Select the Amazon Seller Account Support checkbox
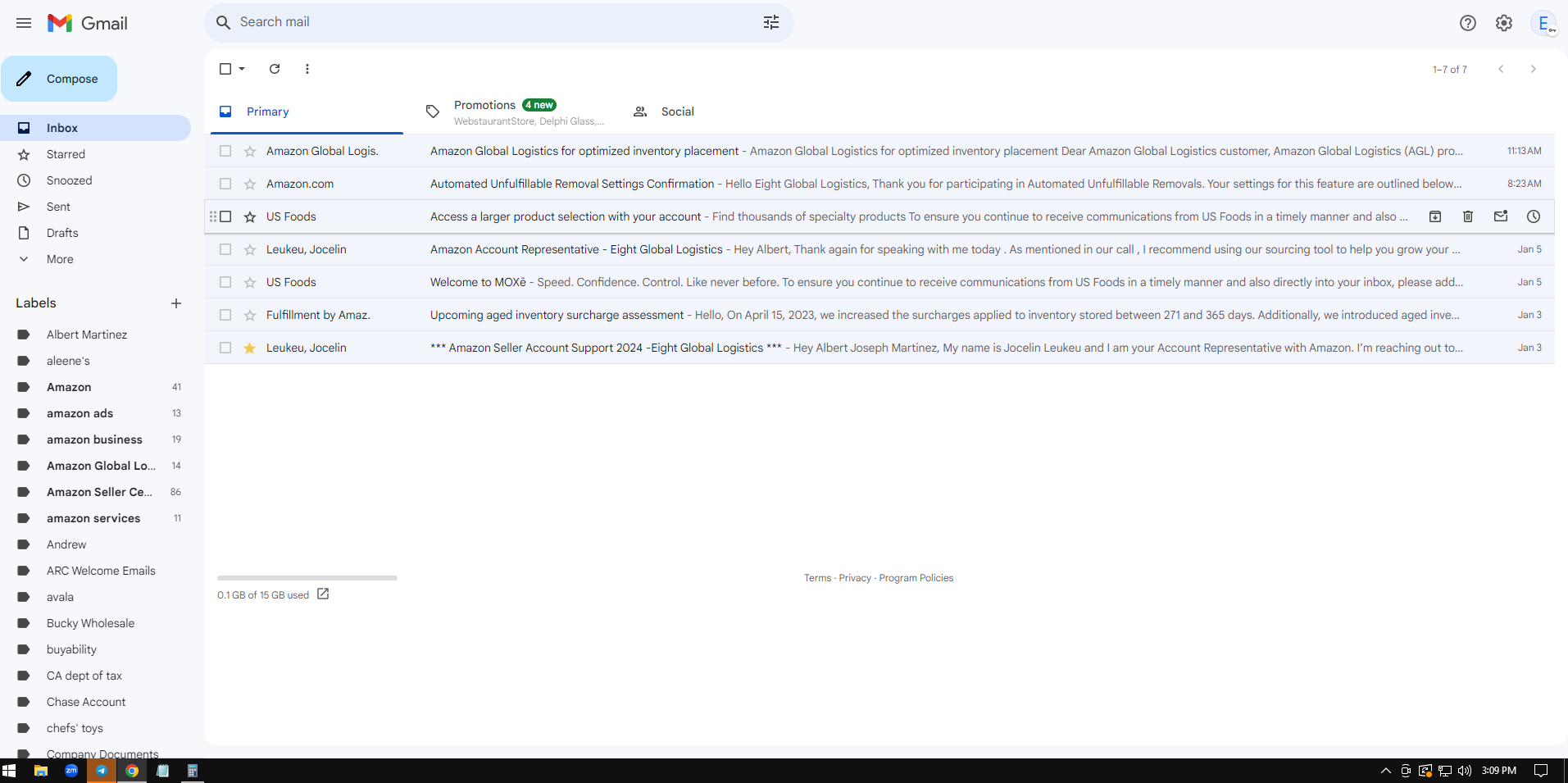 click(x=225, y=348)
